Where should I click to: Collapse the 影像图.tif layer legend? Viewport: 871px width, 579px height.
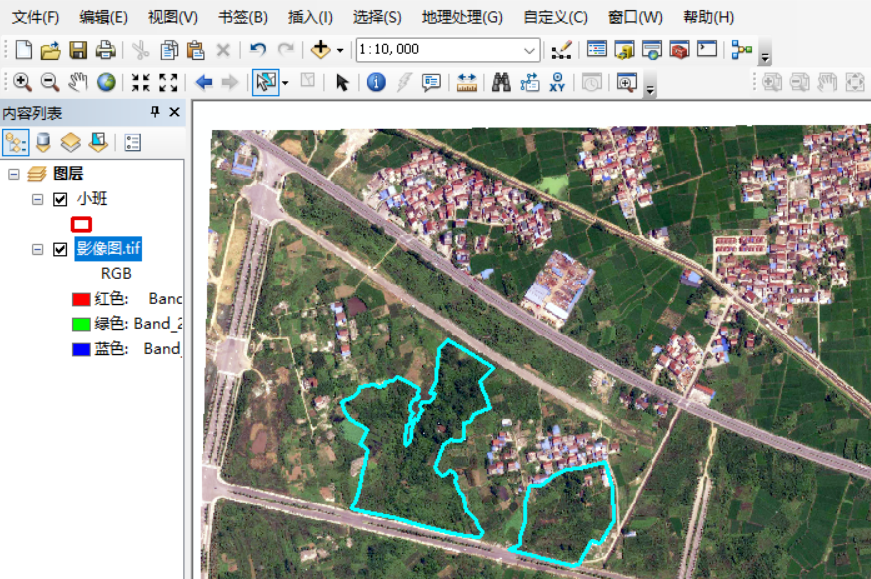click(x=38, y=249)
